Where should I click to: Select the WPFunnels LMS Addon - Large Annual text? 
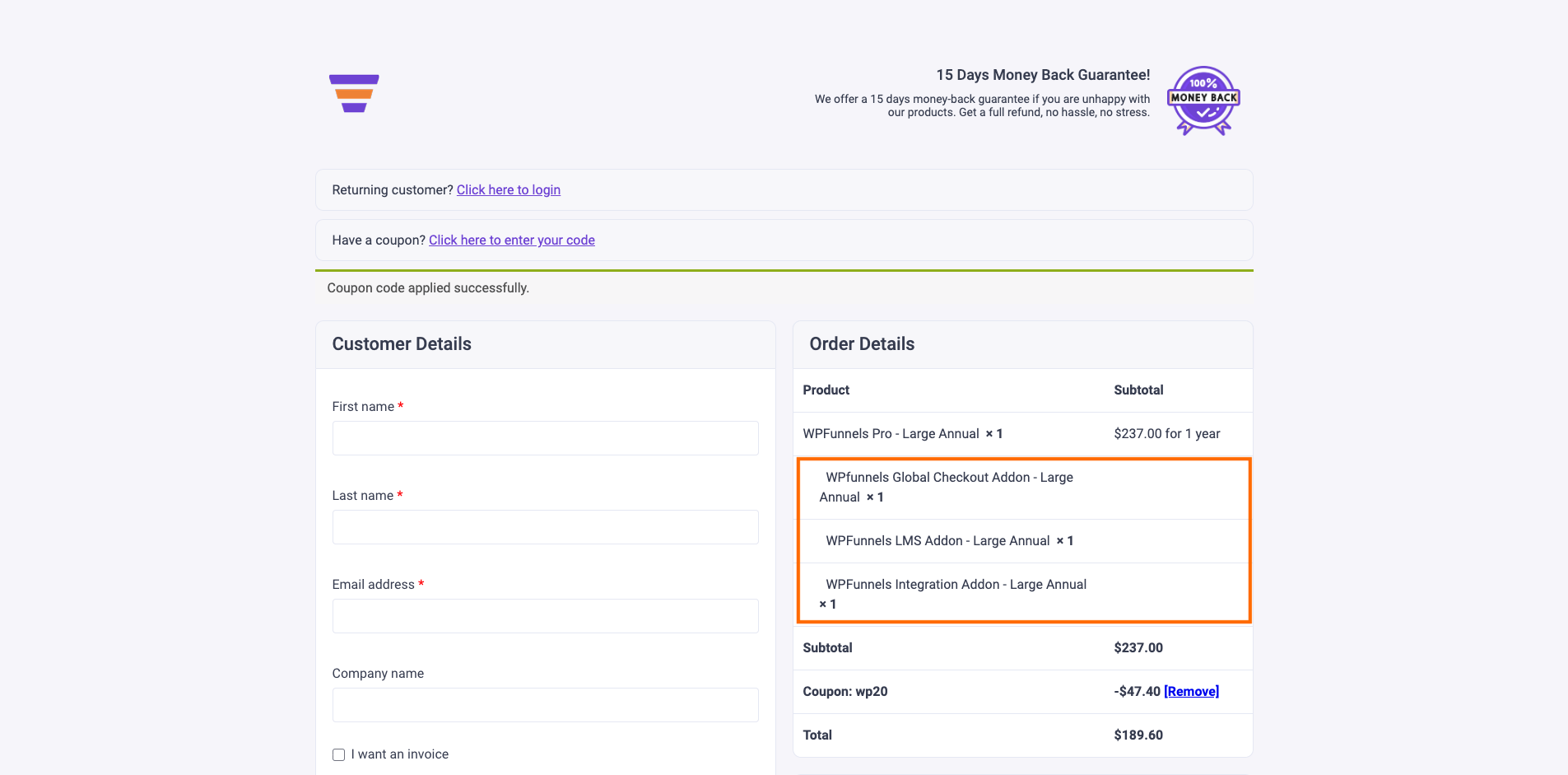click(x=938, y=540)
